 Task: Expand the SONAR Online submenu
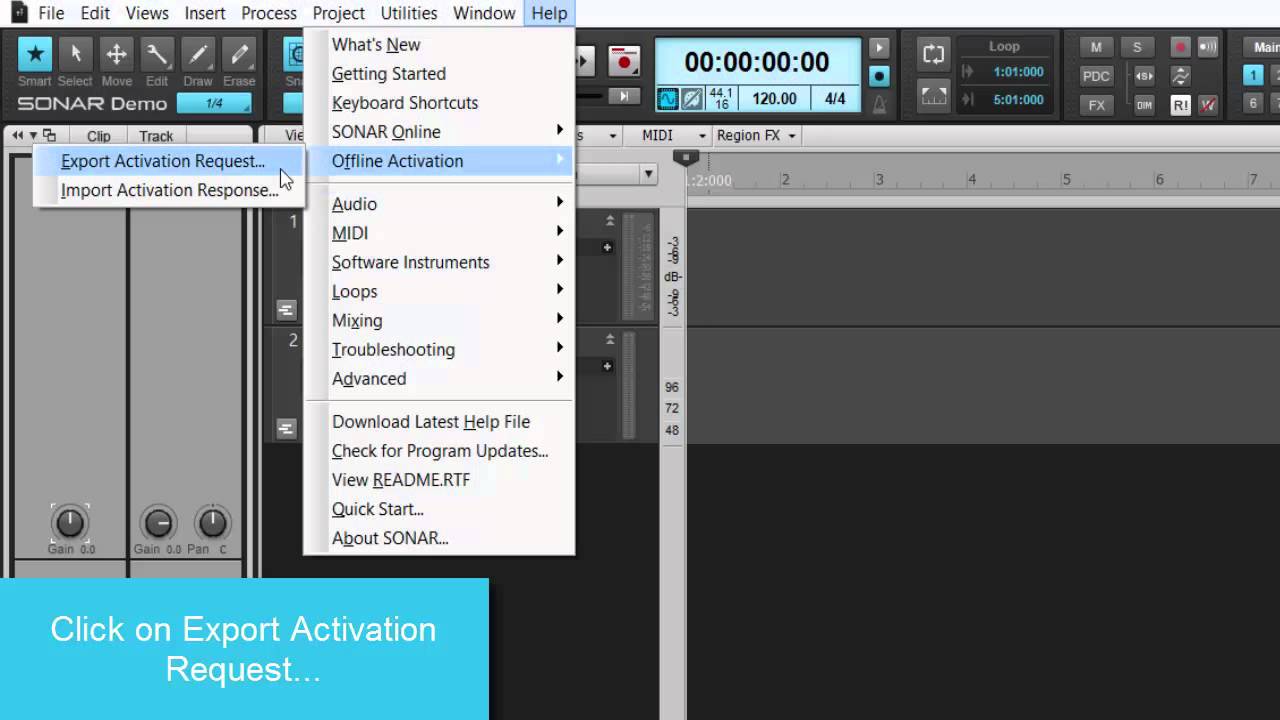click(x=439, y=132)
